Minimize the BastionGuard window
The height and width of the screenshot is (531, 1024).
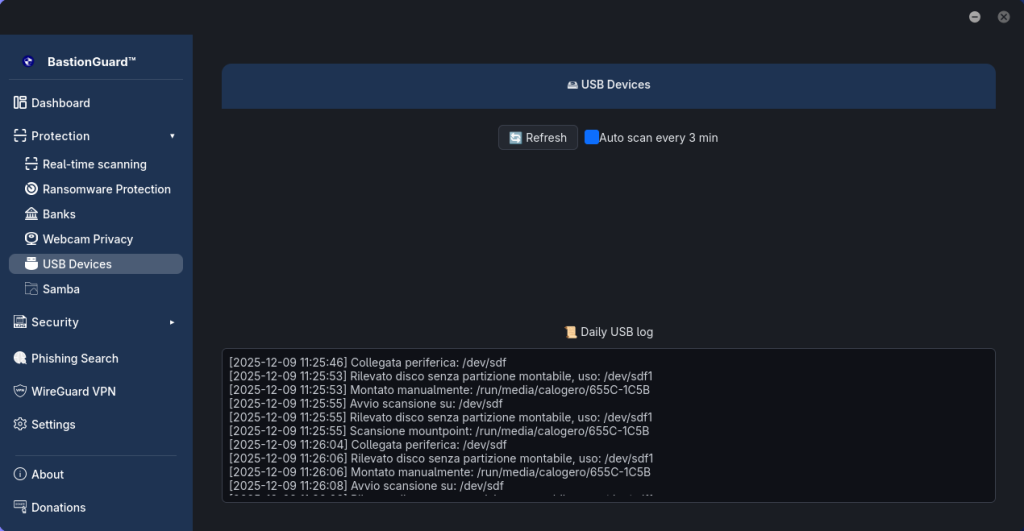tap(974, 17)
